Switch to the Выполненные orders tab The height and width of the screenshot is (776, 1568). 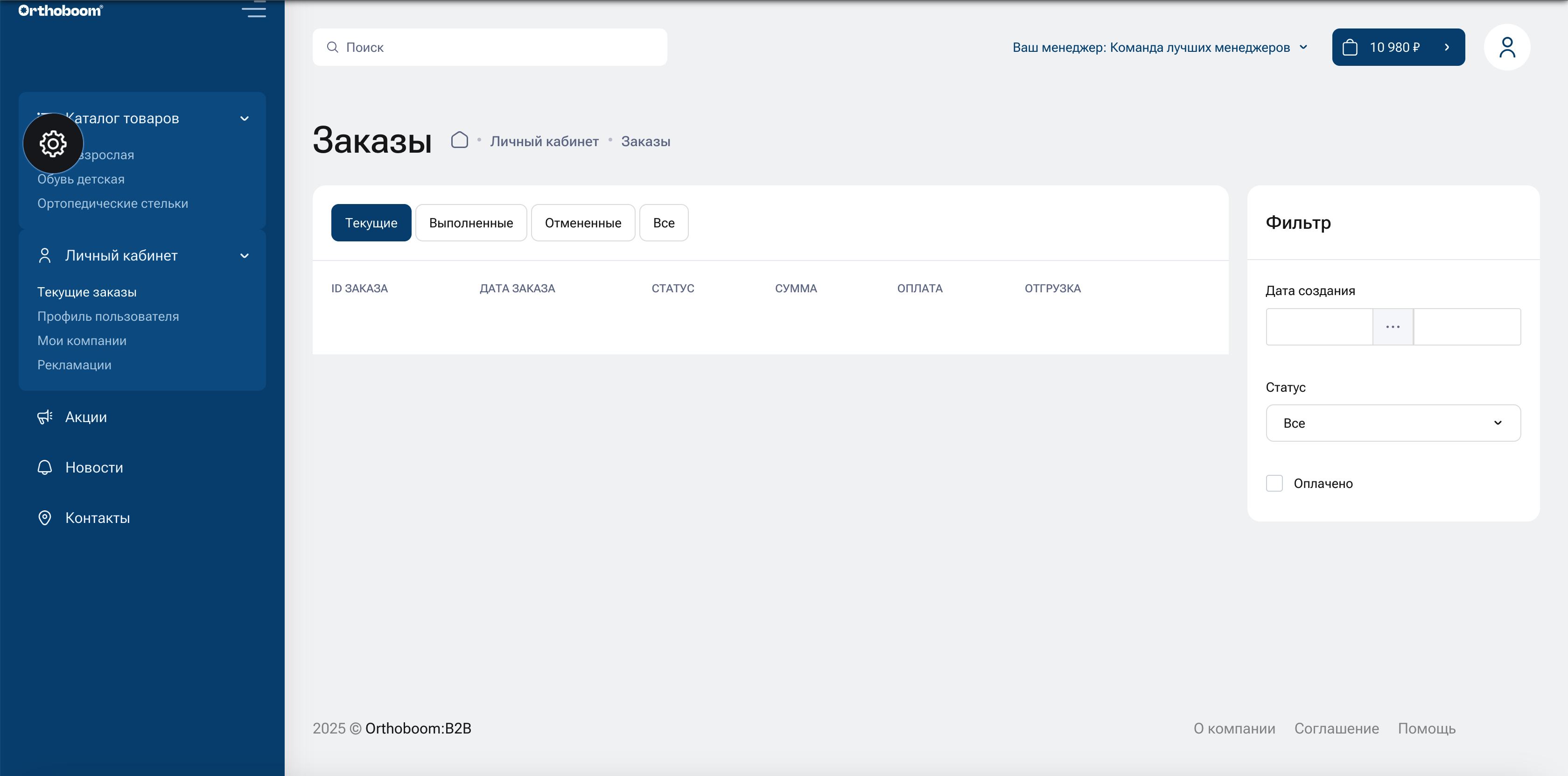[x=470, y=223]
